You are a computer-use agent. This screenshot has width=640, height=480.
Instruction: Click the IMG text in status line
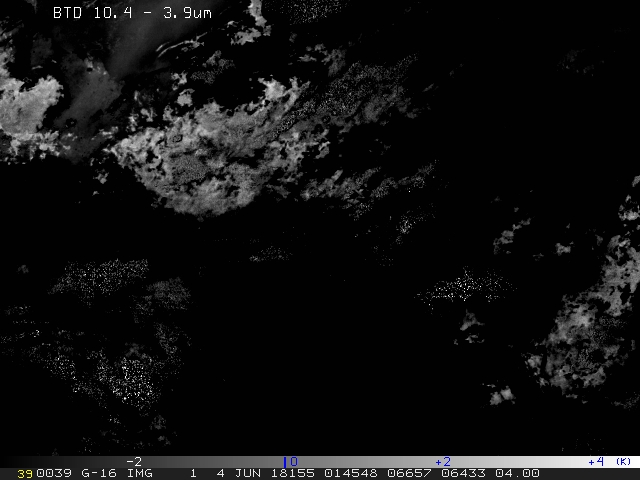click(141, 473)
